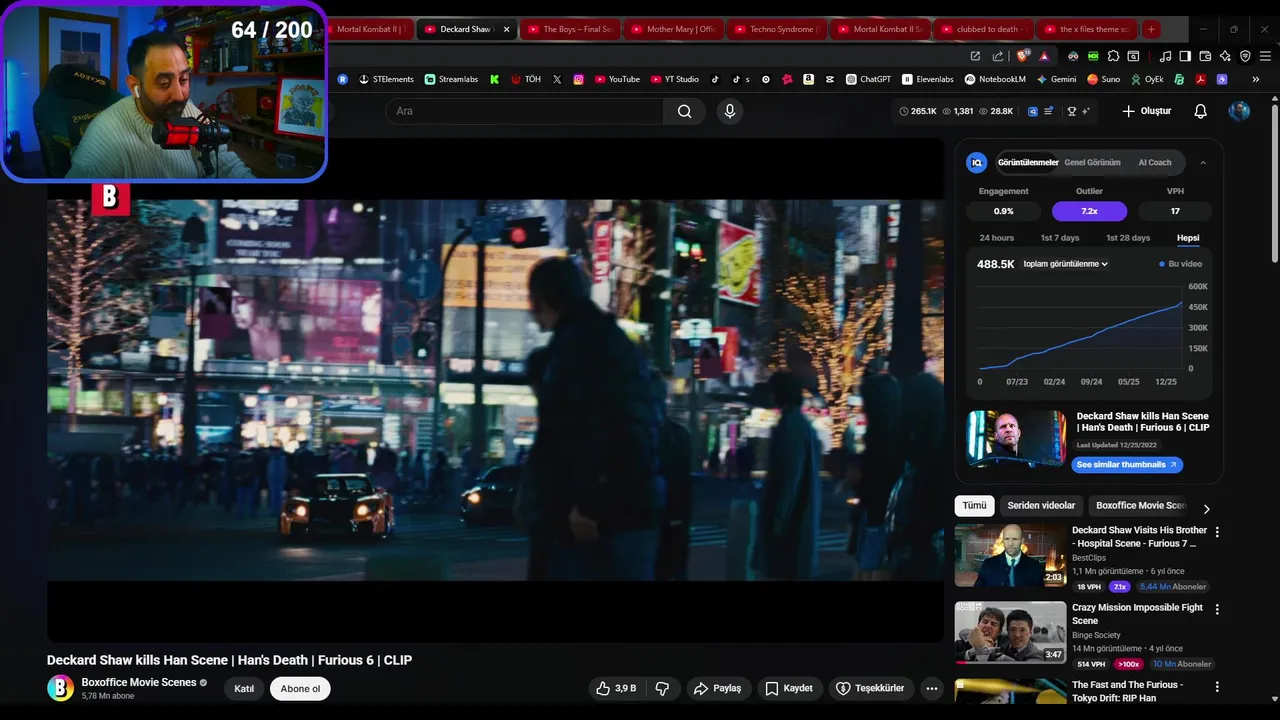Image resolution: width=1280 pixels, height=720 pixels.
Task: Open options for the Hospital Scene video
Action: click(x=1217, y=532)
